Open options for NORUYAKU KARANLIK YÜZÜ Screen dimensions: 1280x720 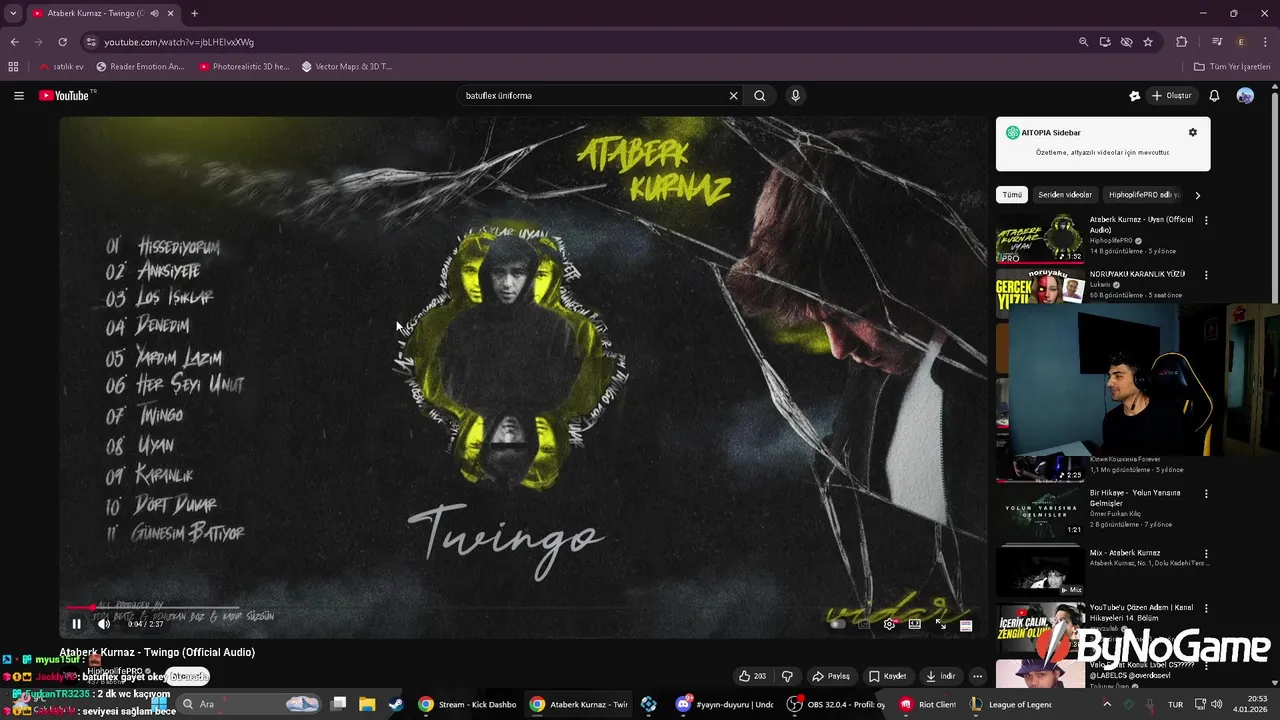point(1206,275)
